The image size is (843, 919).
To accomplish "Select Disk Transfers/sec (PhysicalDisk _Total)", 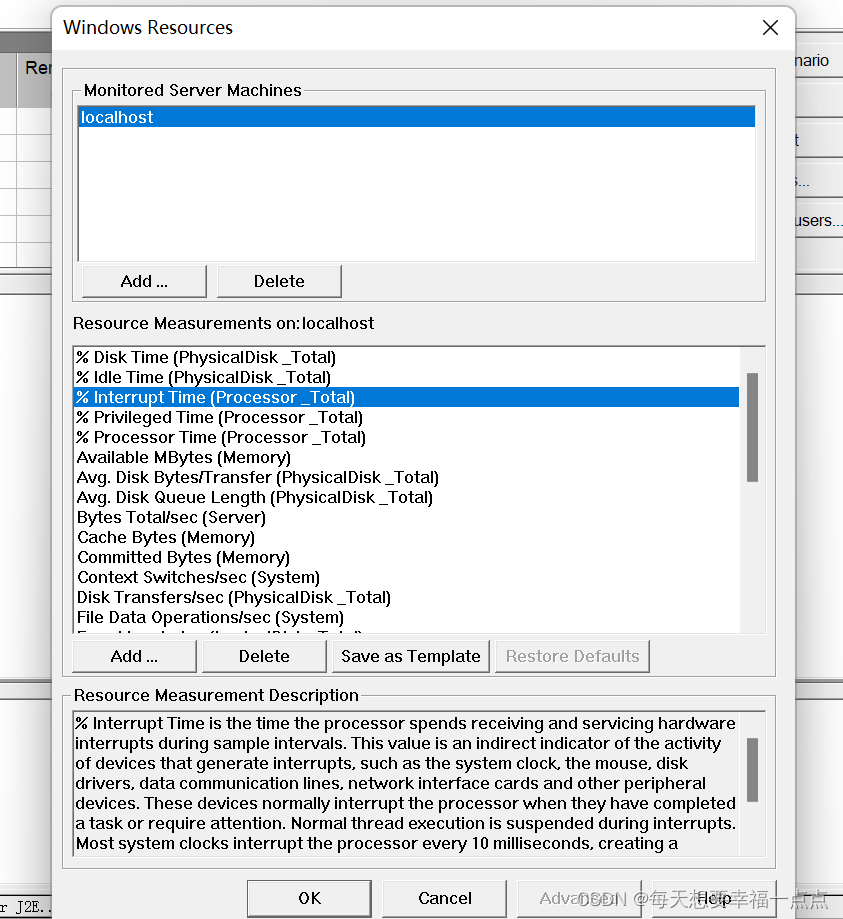I will tap(407, 597).
